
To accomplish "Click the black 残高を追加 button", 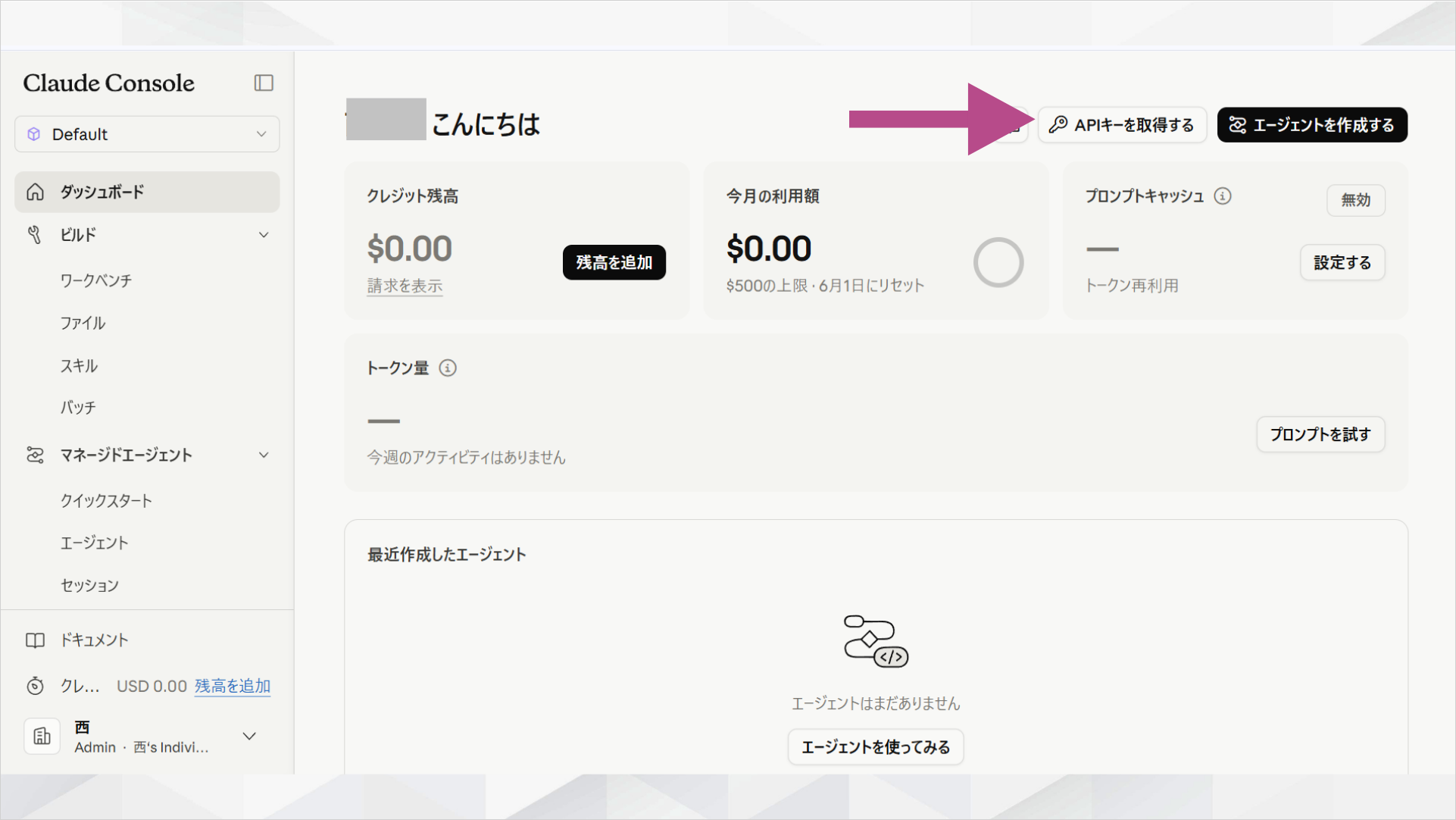I will [614, 262].
